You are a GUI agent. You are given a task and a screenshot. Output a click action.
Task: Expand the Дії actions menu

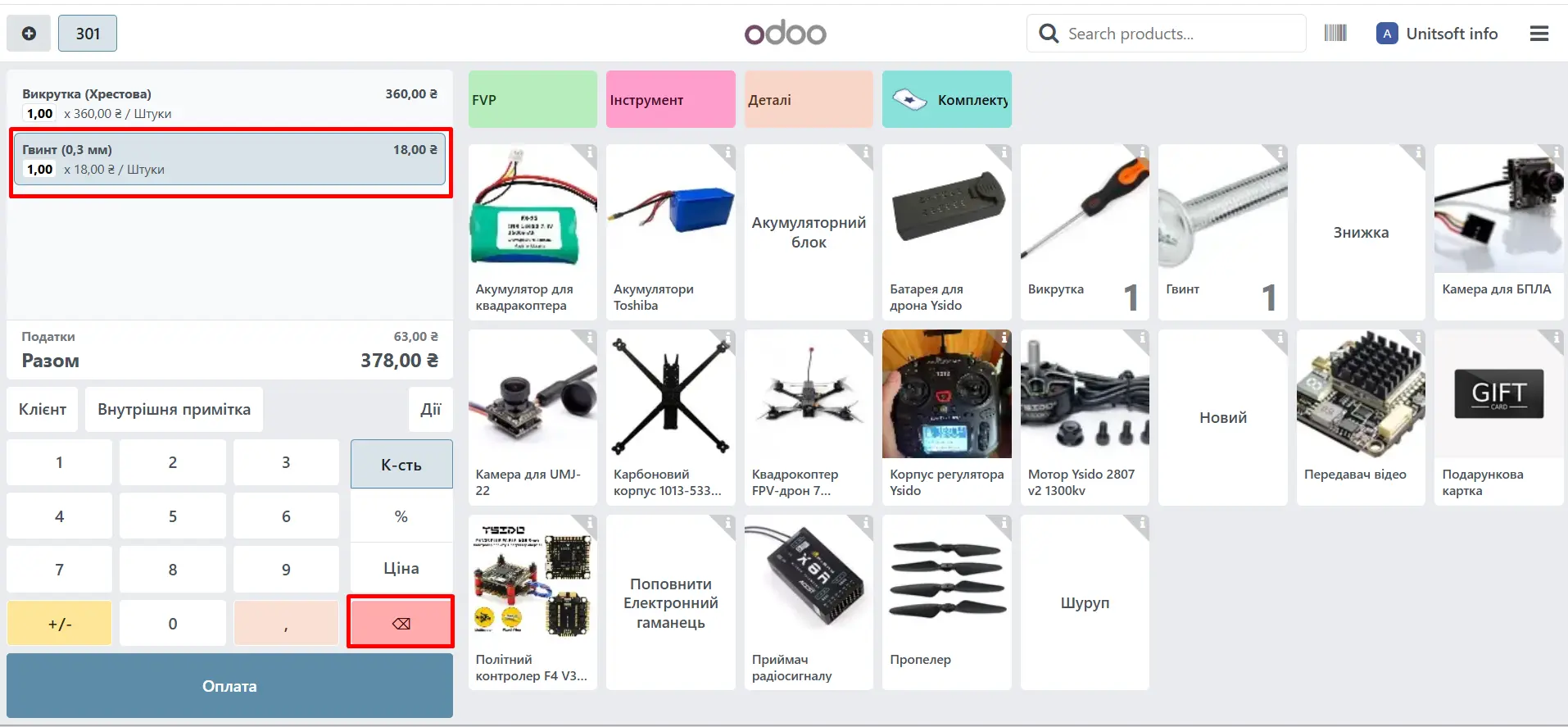coord(431,409)
